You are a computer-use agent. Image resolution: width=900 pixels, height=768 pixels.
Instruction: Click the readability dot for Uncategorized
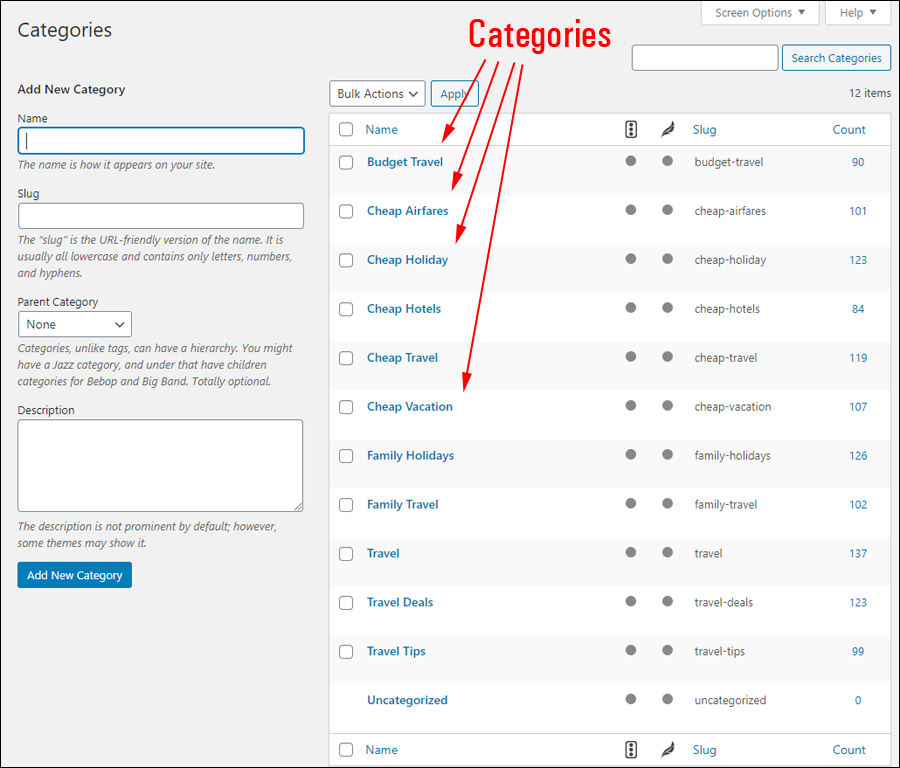point(668,699)
